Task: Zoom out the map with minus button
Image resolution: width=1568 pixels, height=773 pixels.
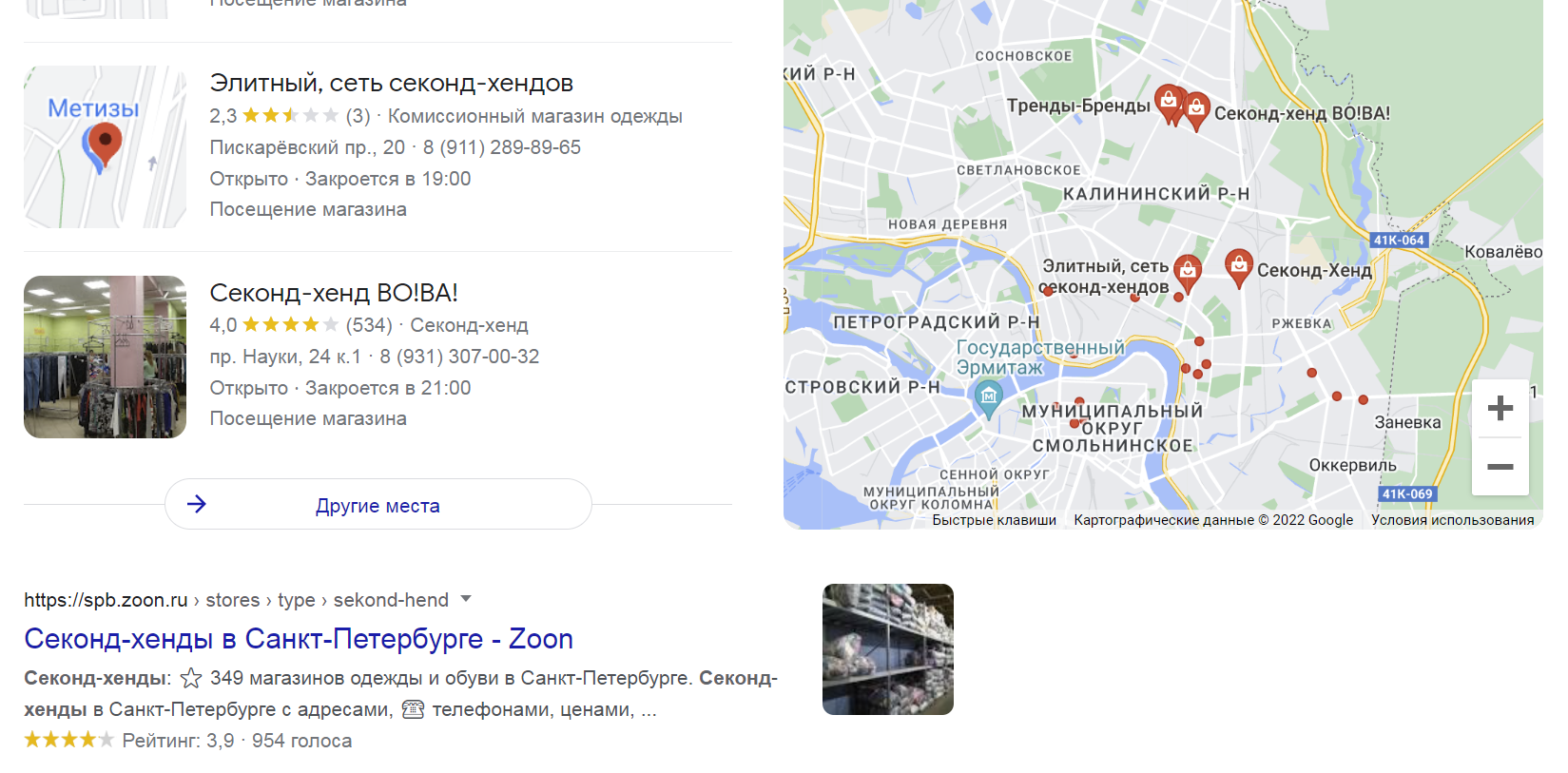Action: coord(1500,467)
